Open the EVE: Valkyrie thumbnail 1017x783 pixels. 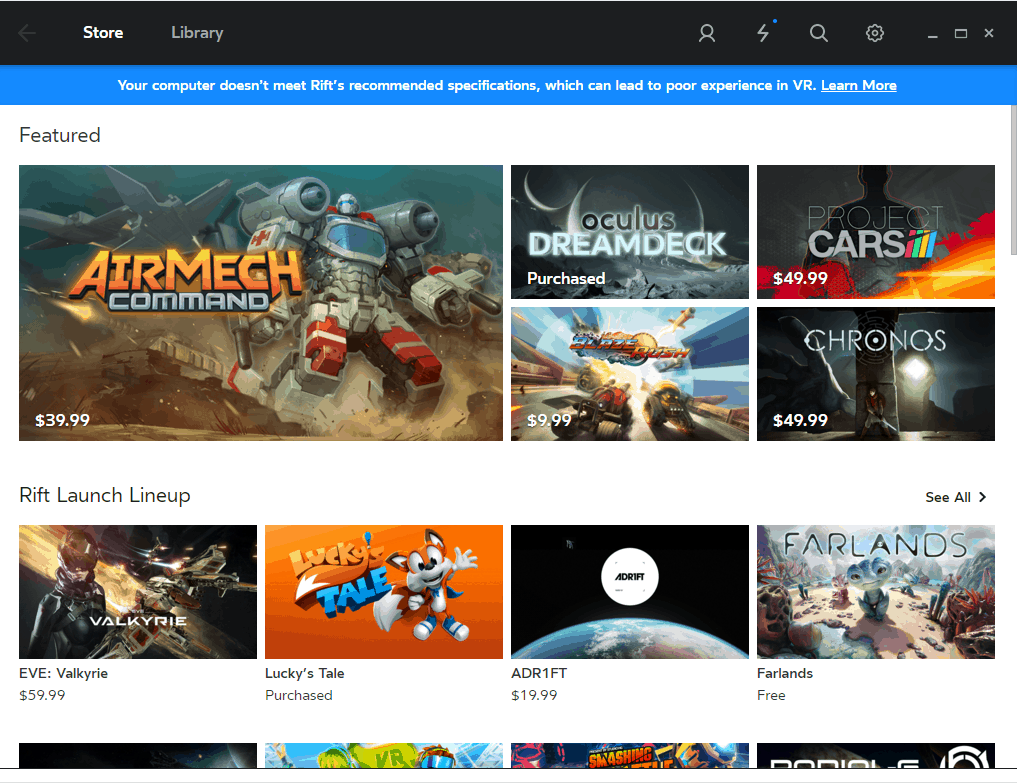click(138, 592)
